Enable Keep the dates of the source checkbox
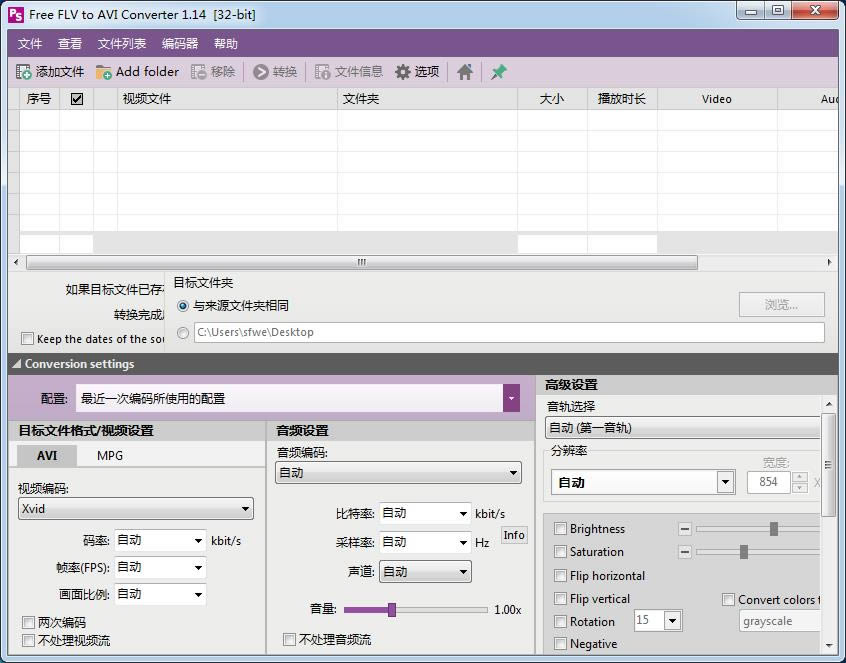Viewport: 846px width, 663px height. click(27, 339)
